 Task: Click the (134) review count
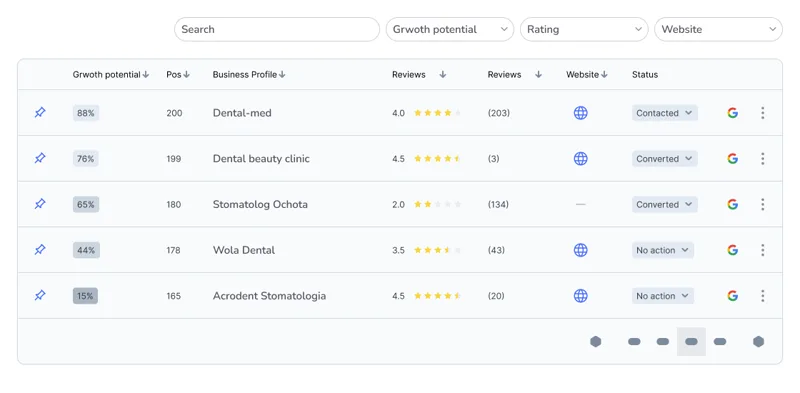click(x=498, y=204)
